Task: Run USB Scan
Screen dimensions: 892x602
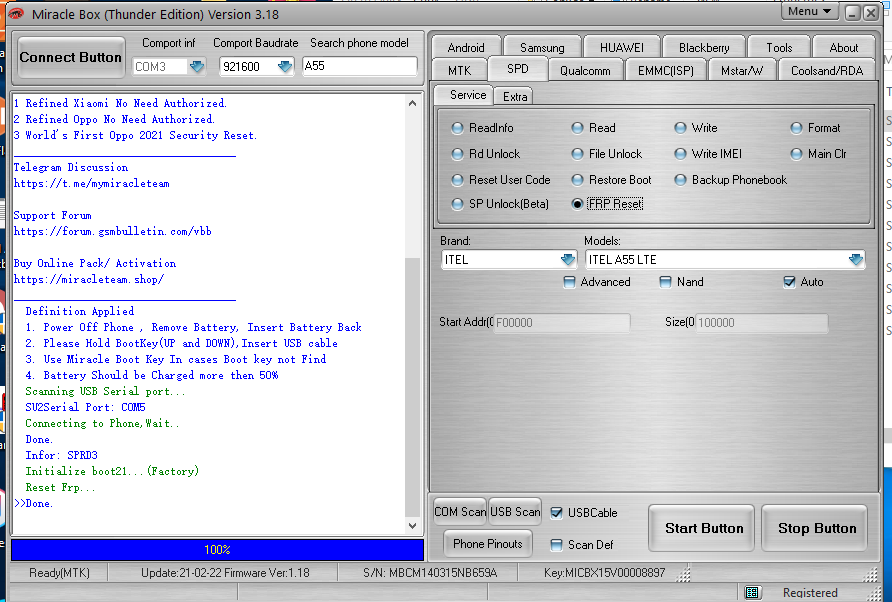Action: pos(515,512)
